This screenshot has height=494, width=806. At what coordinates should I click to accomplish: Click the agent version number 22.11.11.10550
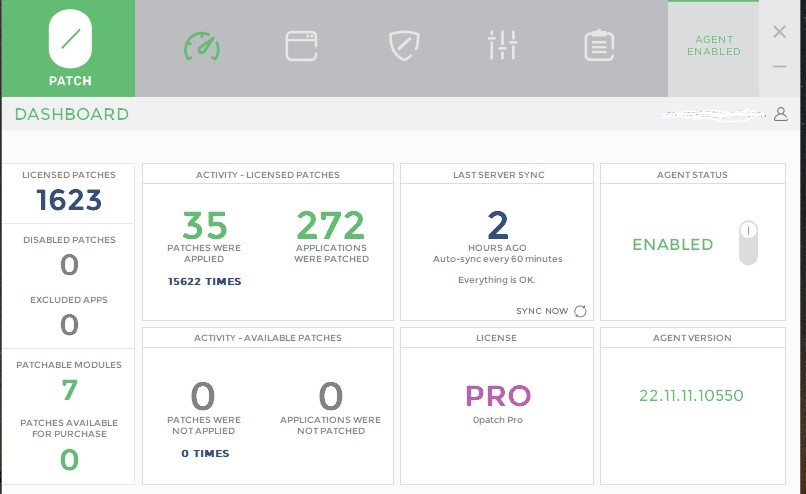pos(691,395)
